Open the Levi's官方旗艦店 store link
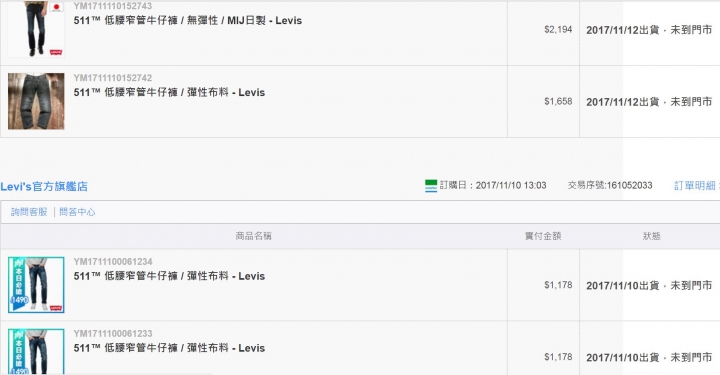The width and height of the screenshot is (720, 375). [44, 186]
